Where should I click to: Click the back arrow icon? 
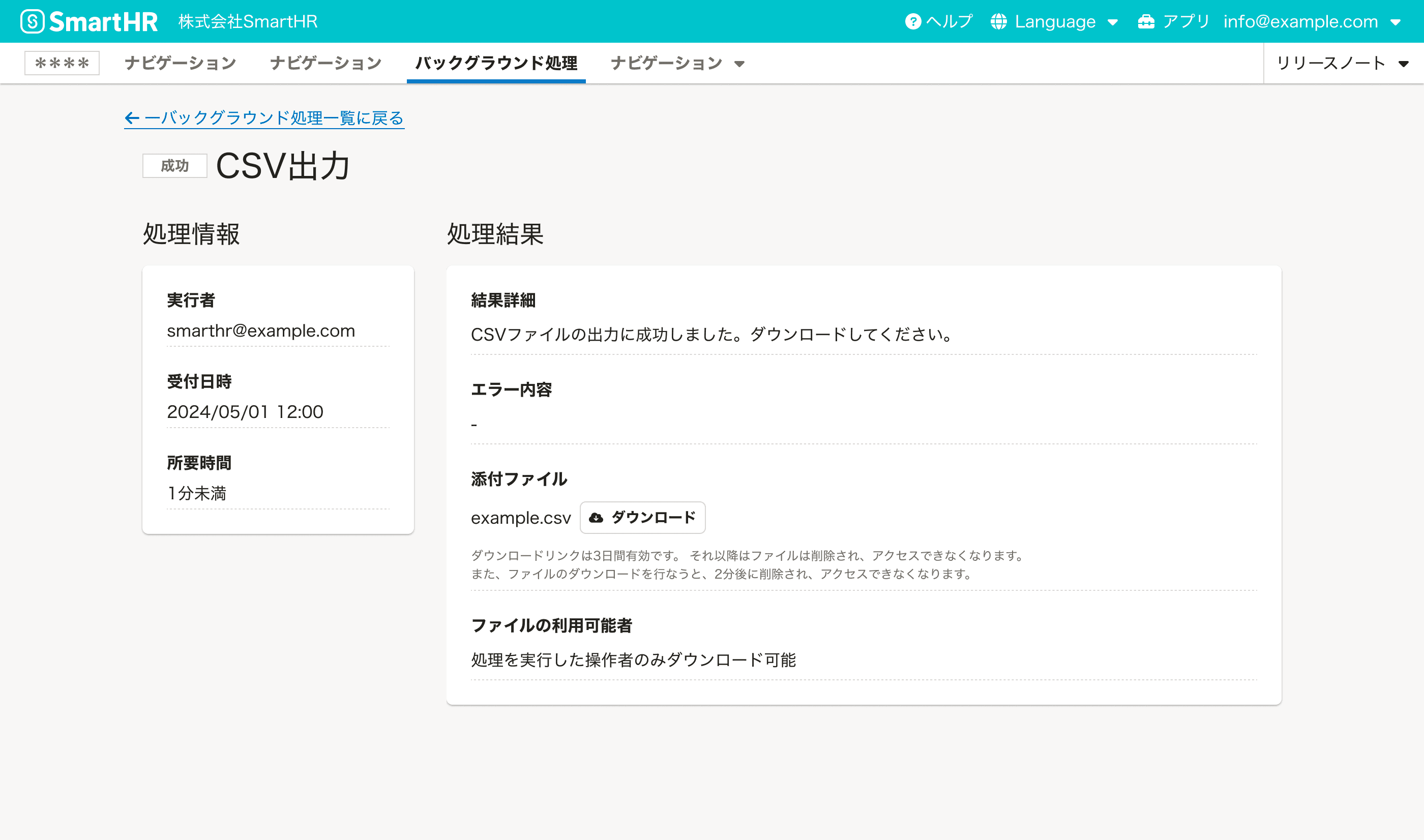click(132, 118)
